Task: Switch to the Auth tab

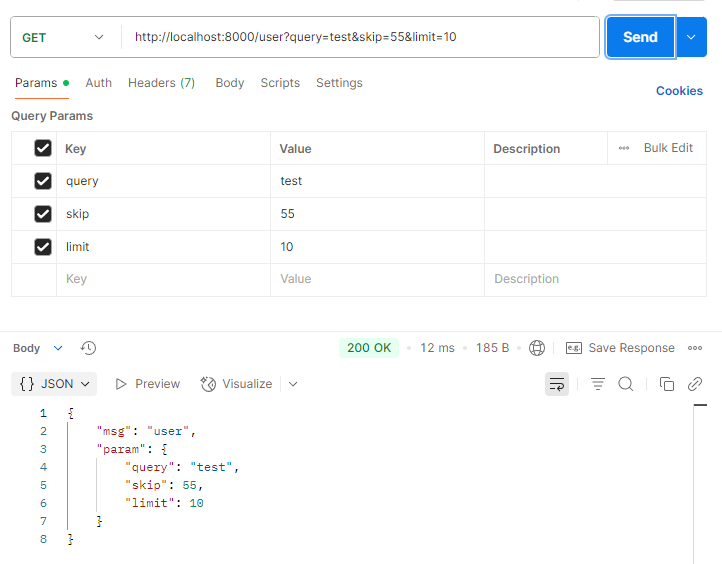Action: pyautogui.click(x=99, y=83)
